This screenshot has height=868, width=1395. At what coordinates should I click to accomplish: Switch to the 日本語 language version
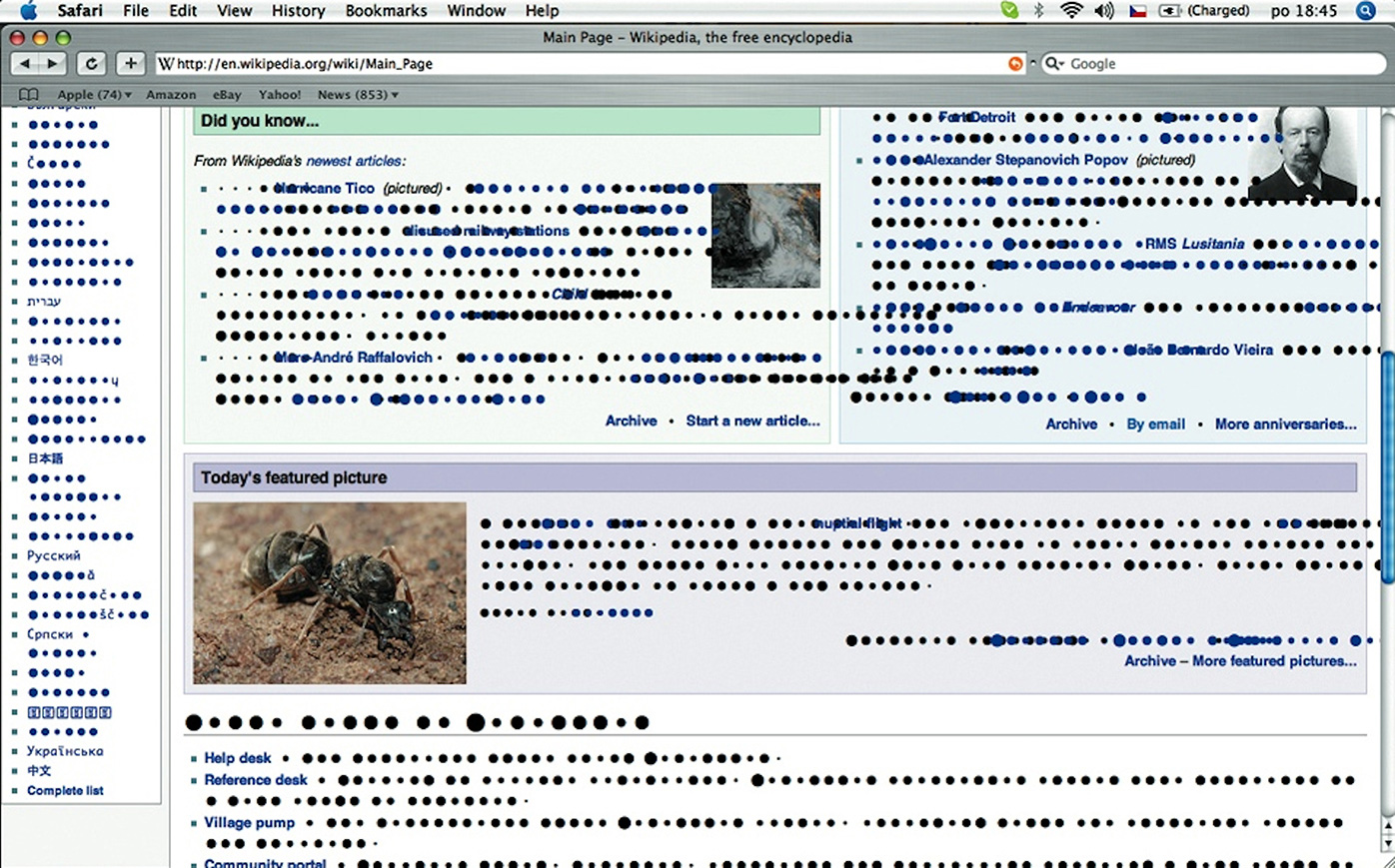coord(45,458)
